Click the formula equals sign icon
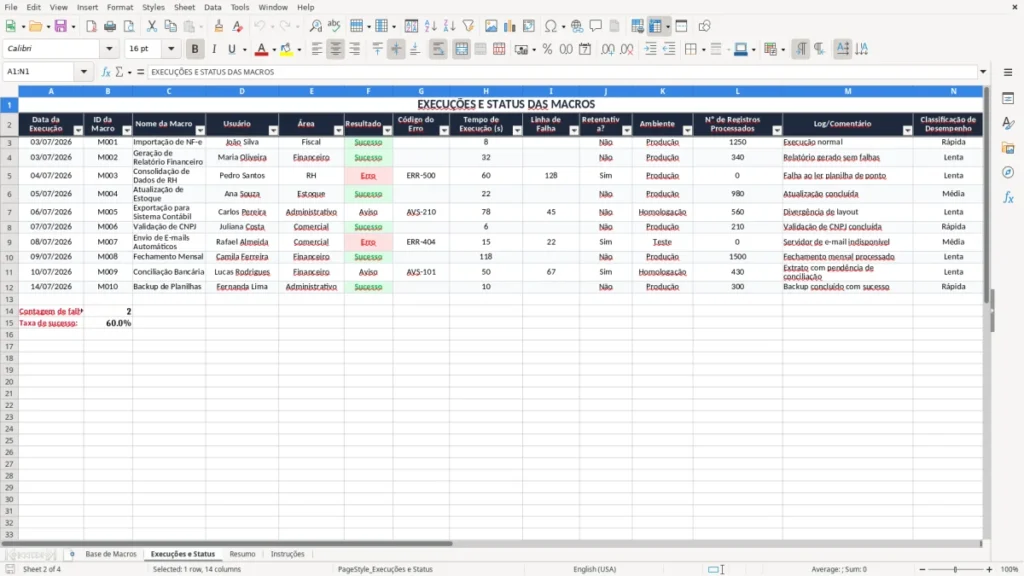 pyautogui.click(x=140, y=72)
